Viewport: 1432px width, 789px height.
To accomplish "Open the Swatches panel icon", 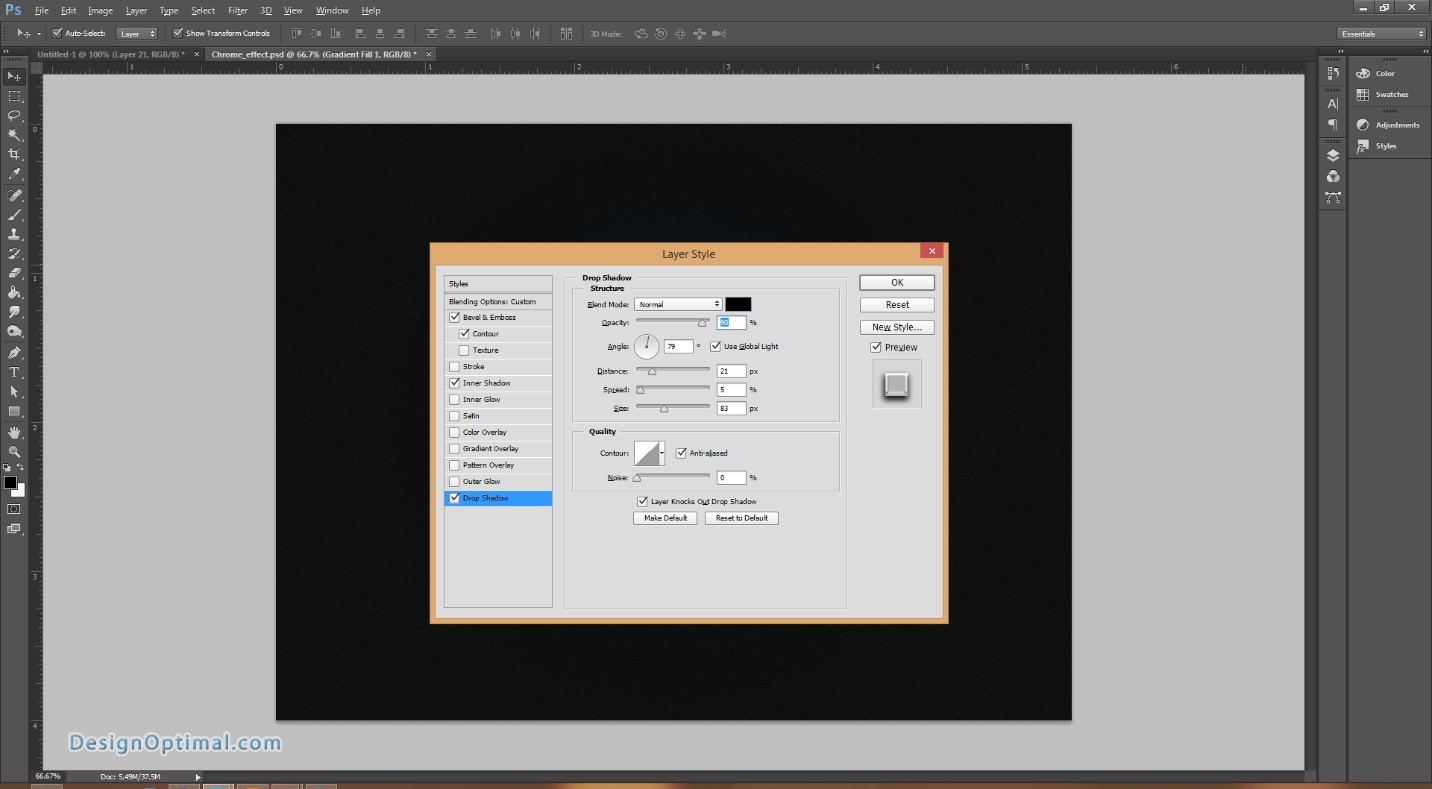I will pyautogui.click(x=1362, y=94).
